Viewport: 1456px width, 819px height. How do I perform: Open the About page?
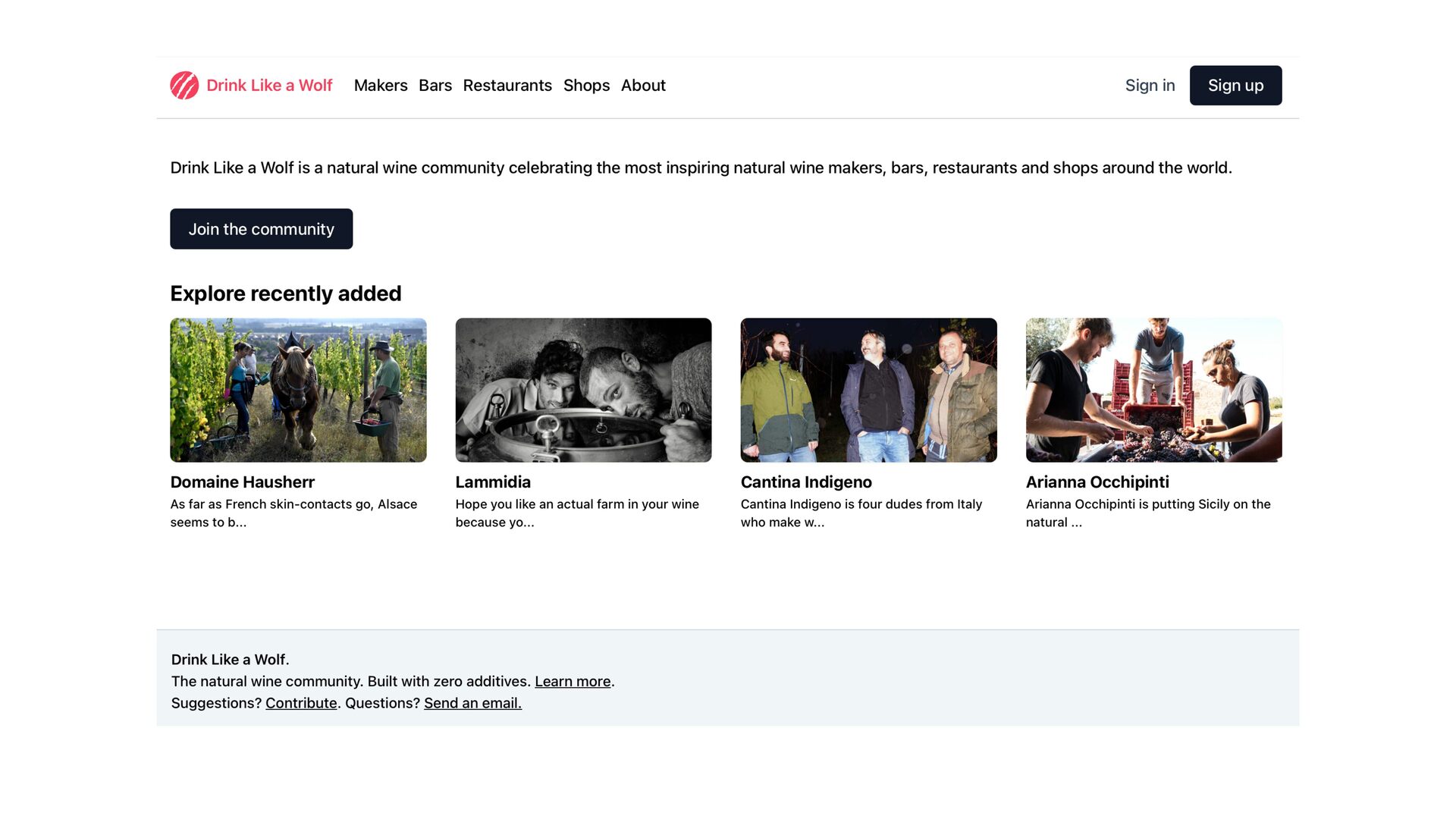point(643,86)
